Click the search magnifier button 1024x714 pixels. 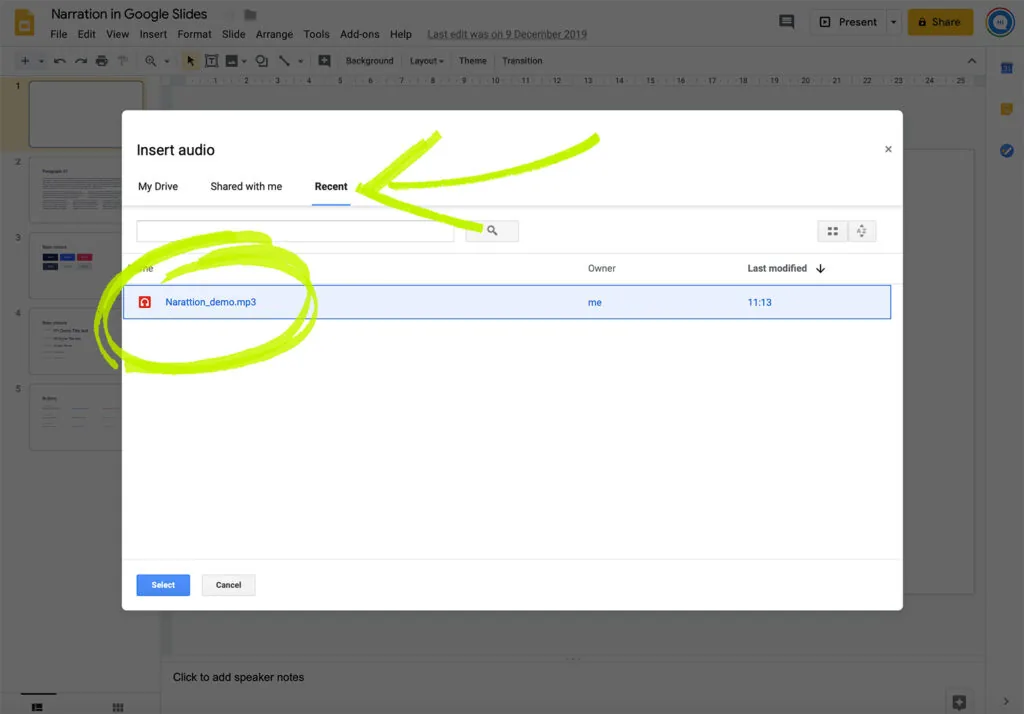[x=492, y=231]
